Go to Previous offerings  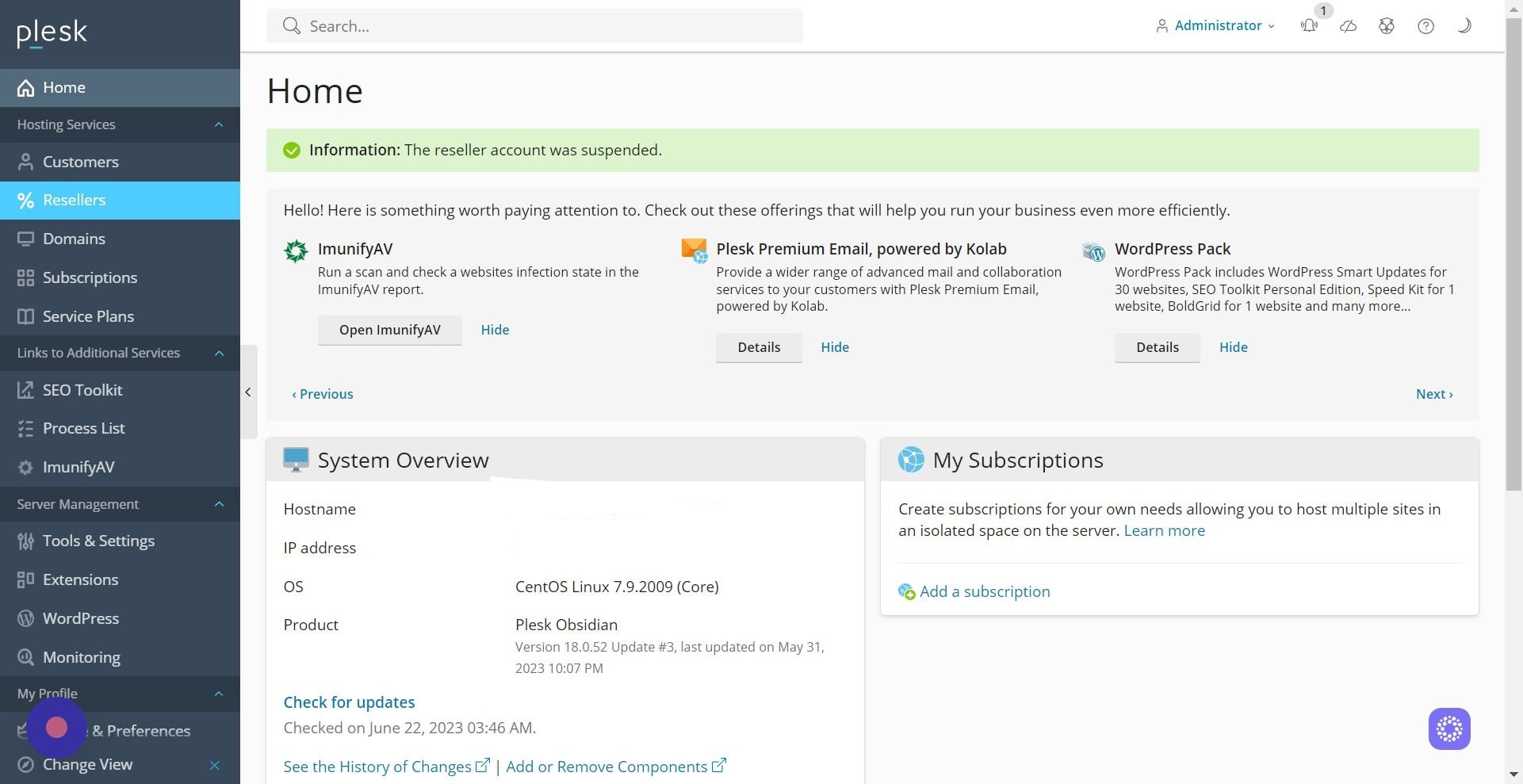pyautogui.click(x=323, y=394)
